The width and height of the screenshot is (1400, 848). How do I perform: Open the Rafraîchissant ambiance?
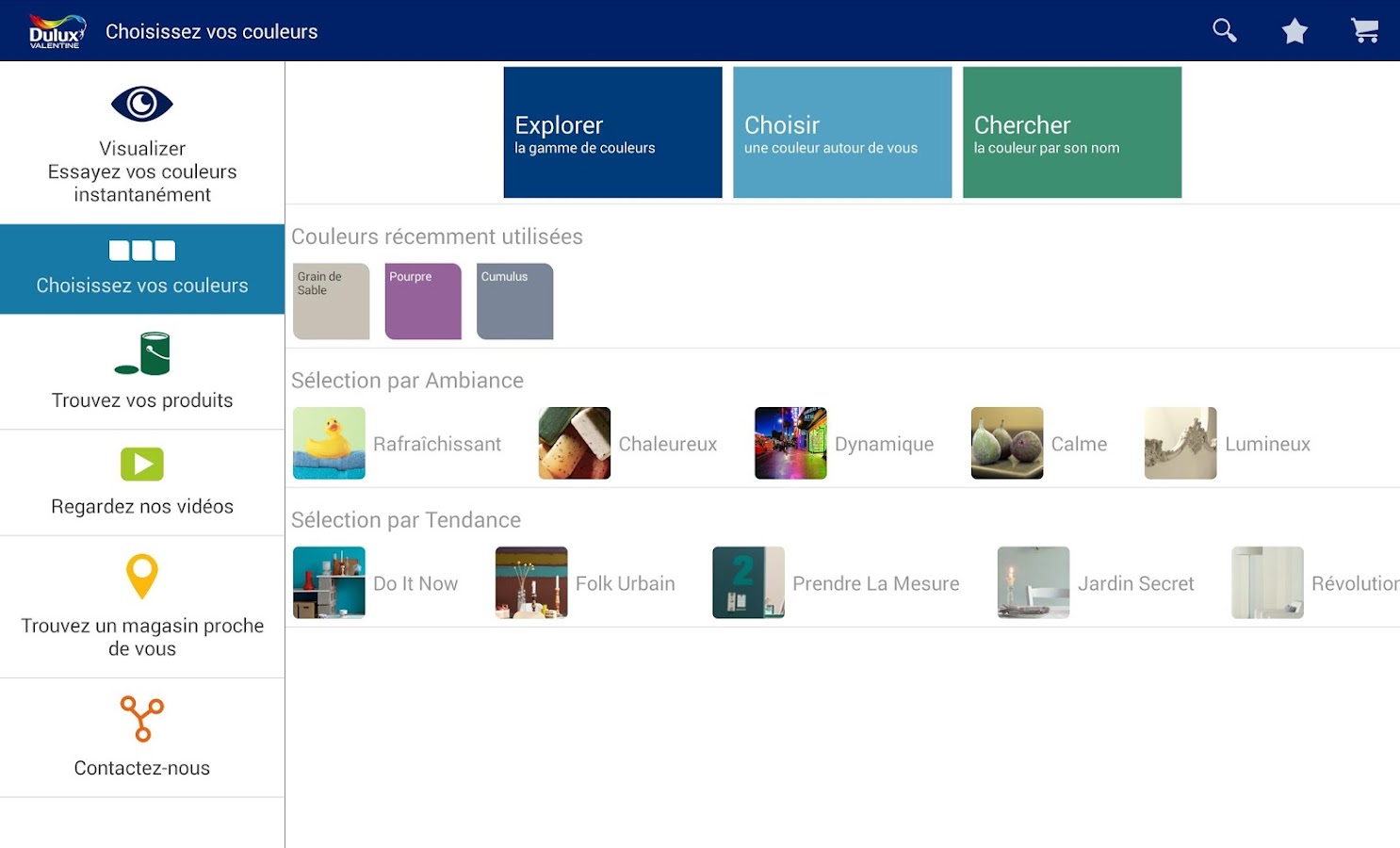pos(329,443)
